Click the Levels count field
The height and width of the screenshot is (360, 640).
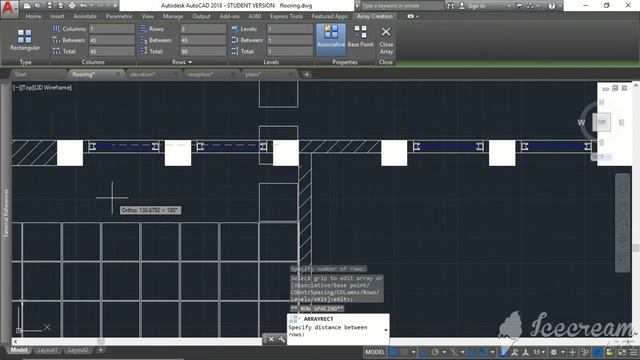(x=290, y=29)
